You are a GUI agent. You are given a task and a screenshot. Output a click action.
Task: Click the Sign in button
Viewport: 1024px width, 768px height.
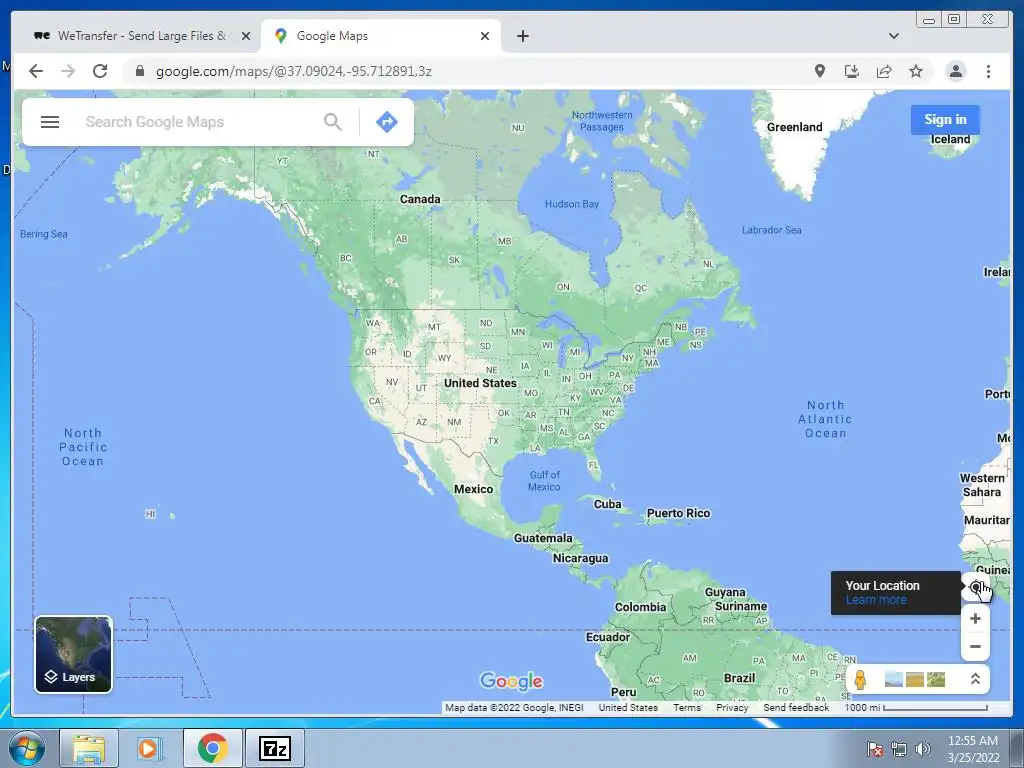click(x=945, y=120)
